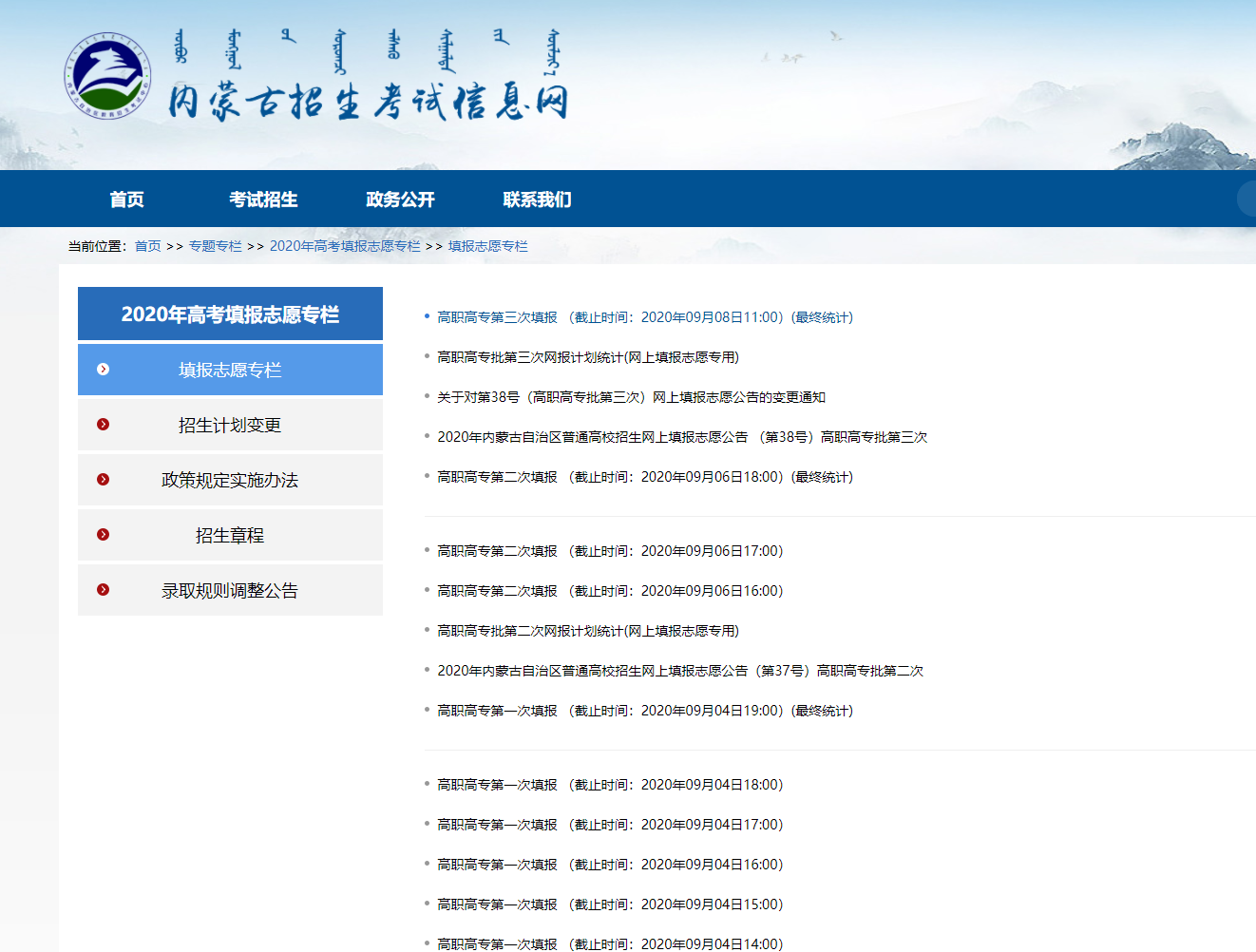Open 高职高专批第二次网报计划统计 link
Viewport: 1256px width, 952px height.
click(x=588, y=630)
